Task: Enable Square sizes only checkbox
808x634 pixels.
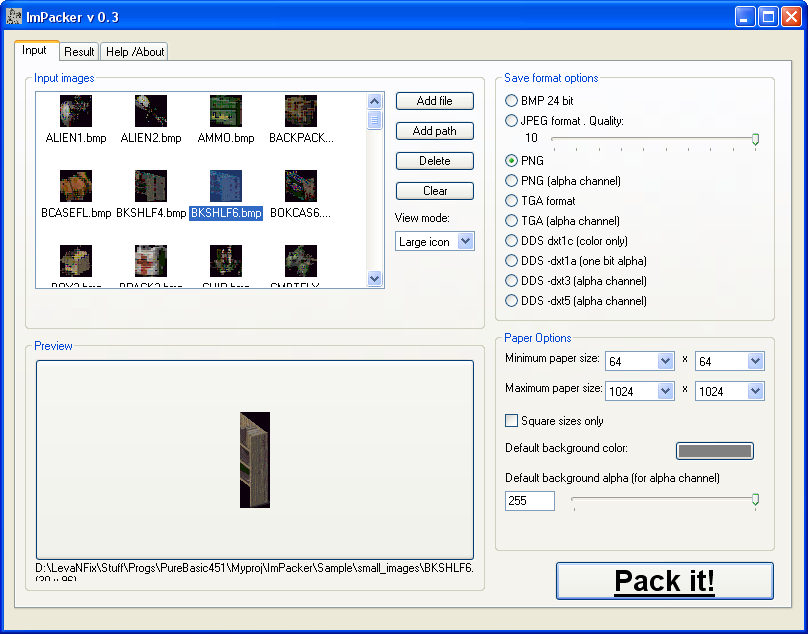Action: pos(512,421)
